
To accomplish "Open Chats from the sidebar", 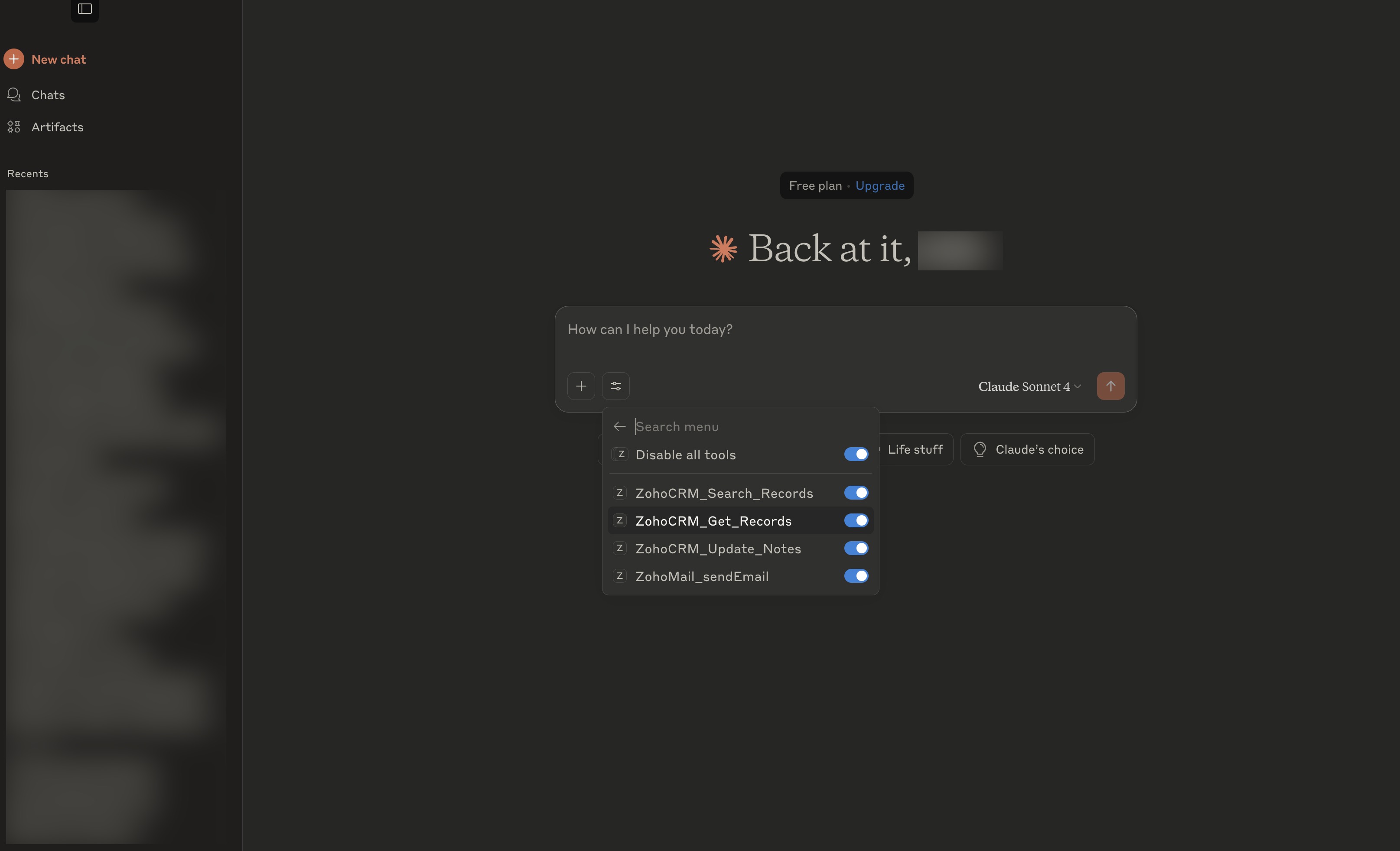I will tap(48, 95).
